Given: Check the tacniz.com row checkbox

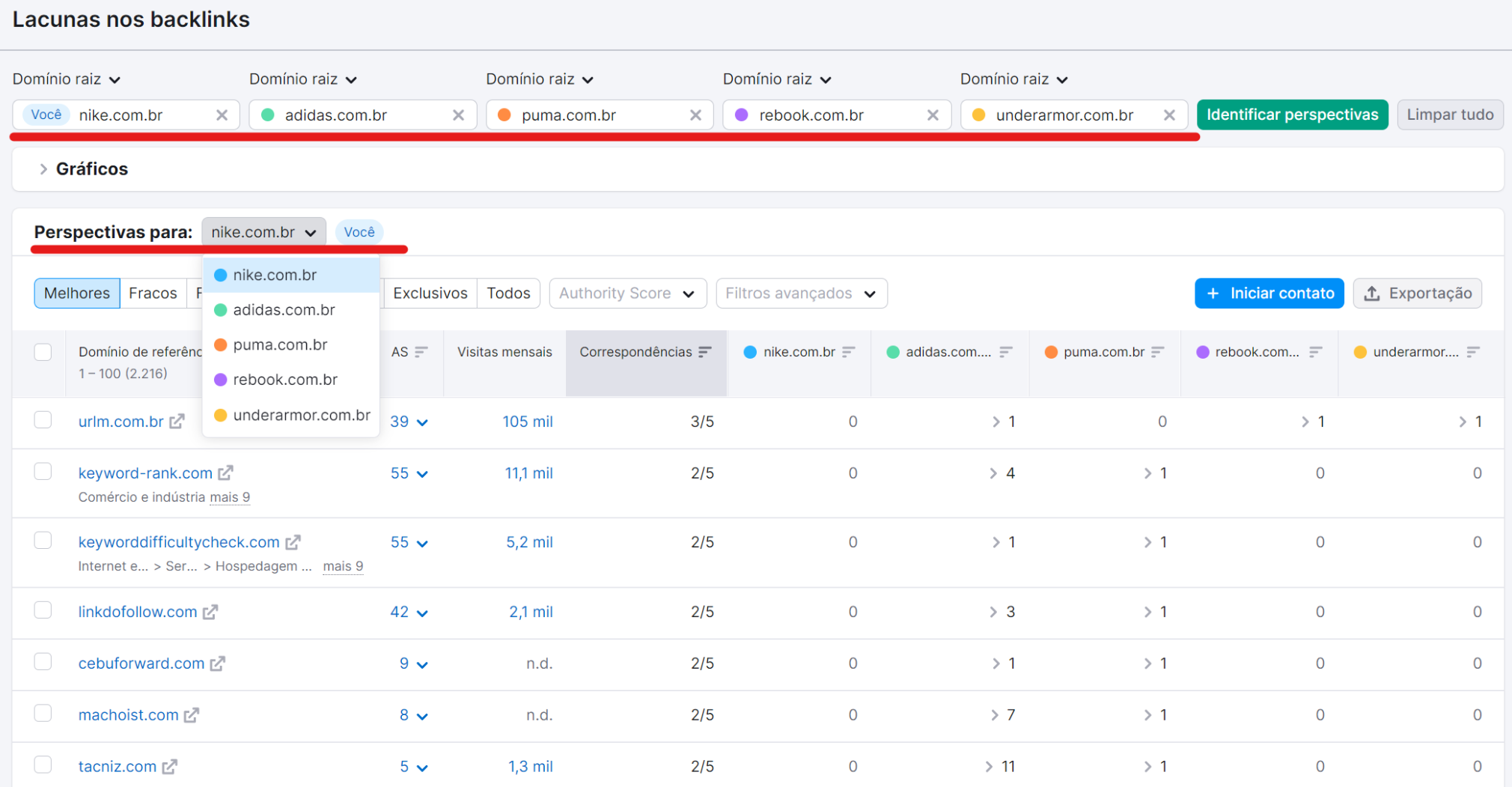Looking at the screenshot, I should point(43,765).
